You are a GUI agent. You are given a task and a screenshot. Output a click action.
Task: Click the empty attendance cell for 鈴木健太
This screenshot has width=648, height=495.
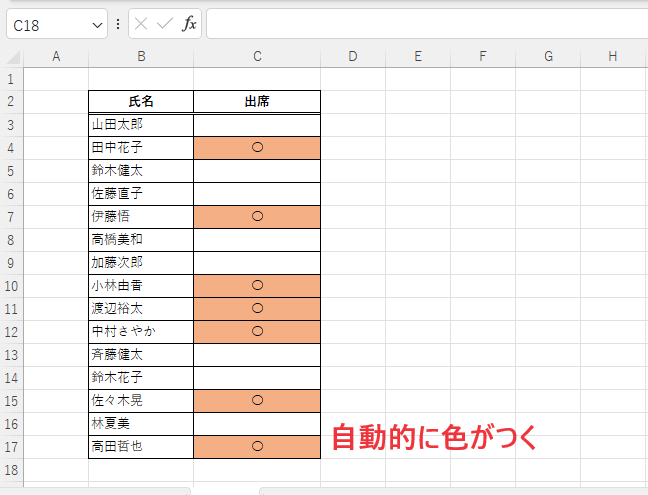(x=257, y=171)
